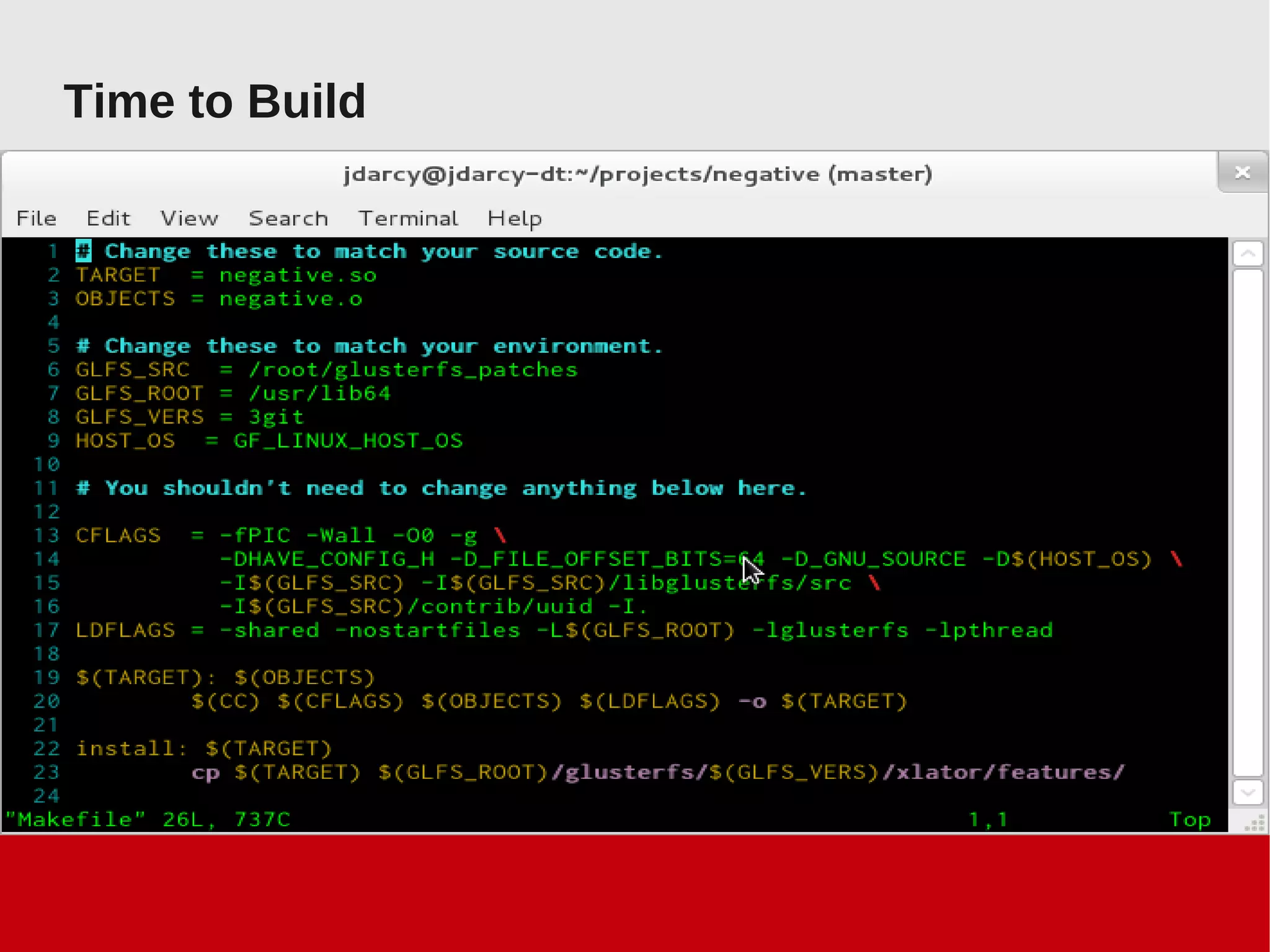Image resolution: width=1270 pixels, height=952 pixels.
Task: Click the 'install: $(TARGET)' rule
Action: tap(204, 749)
